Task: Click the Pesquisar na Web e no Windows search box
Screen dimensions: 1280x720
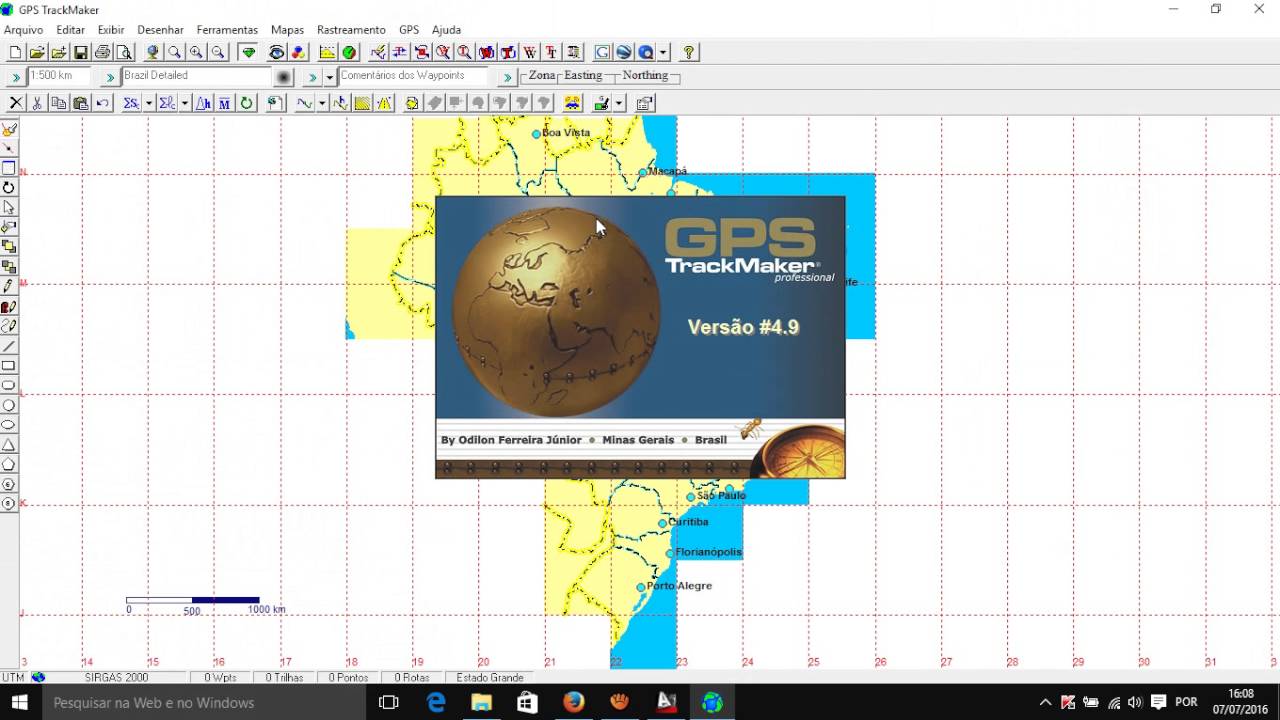Action: 205,702
